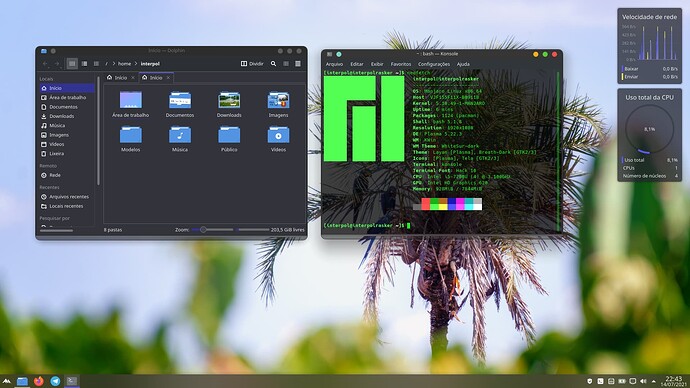The width and height of the screenshot is (690, 388).
Task: Open the clock showing 22:43
Action: pos(673,381)
